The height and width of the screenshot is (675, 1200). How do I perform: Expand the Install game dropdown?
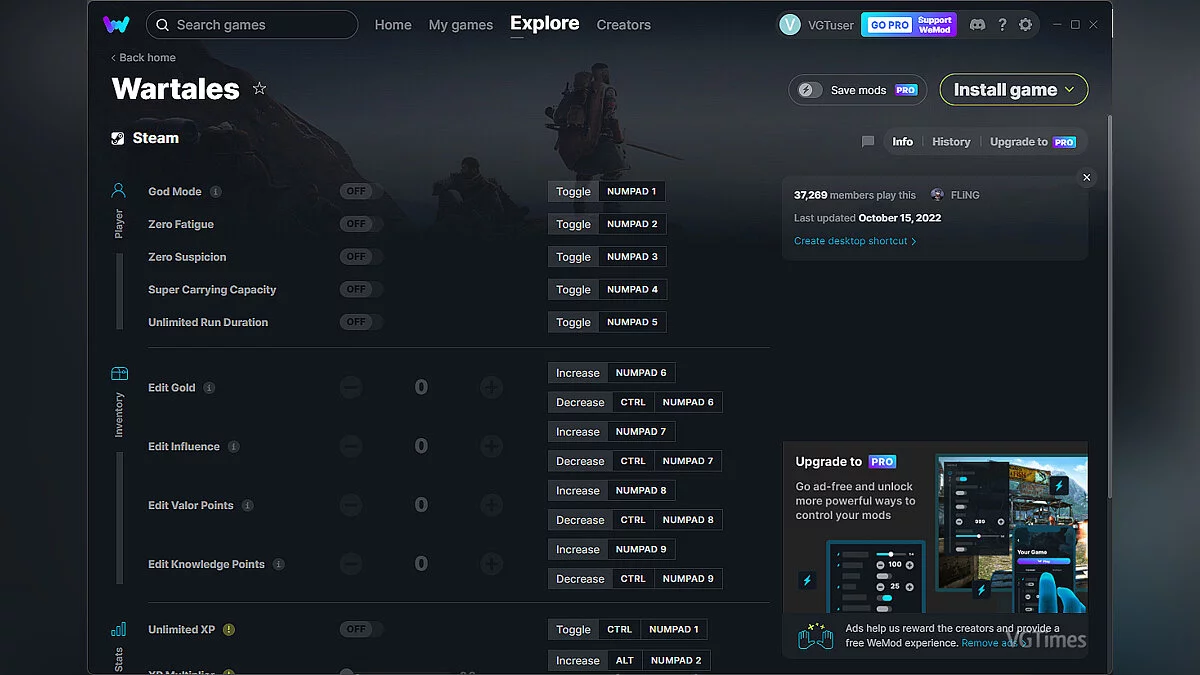click(1071, 89)
